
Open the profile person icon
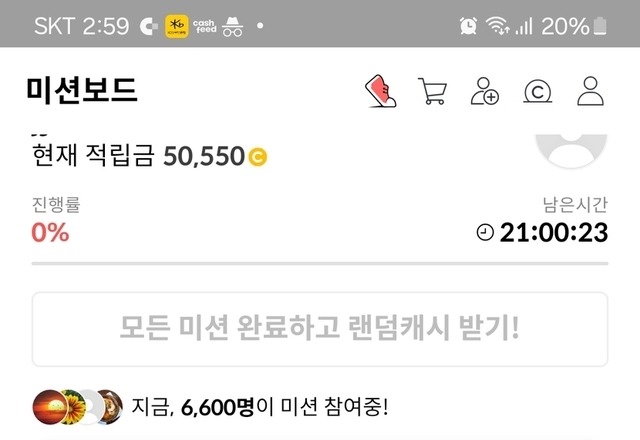pyautogui.click(x=590, y=91)
